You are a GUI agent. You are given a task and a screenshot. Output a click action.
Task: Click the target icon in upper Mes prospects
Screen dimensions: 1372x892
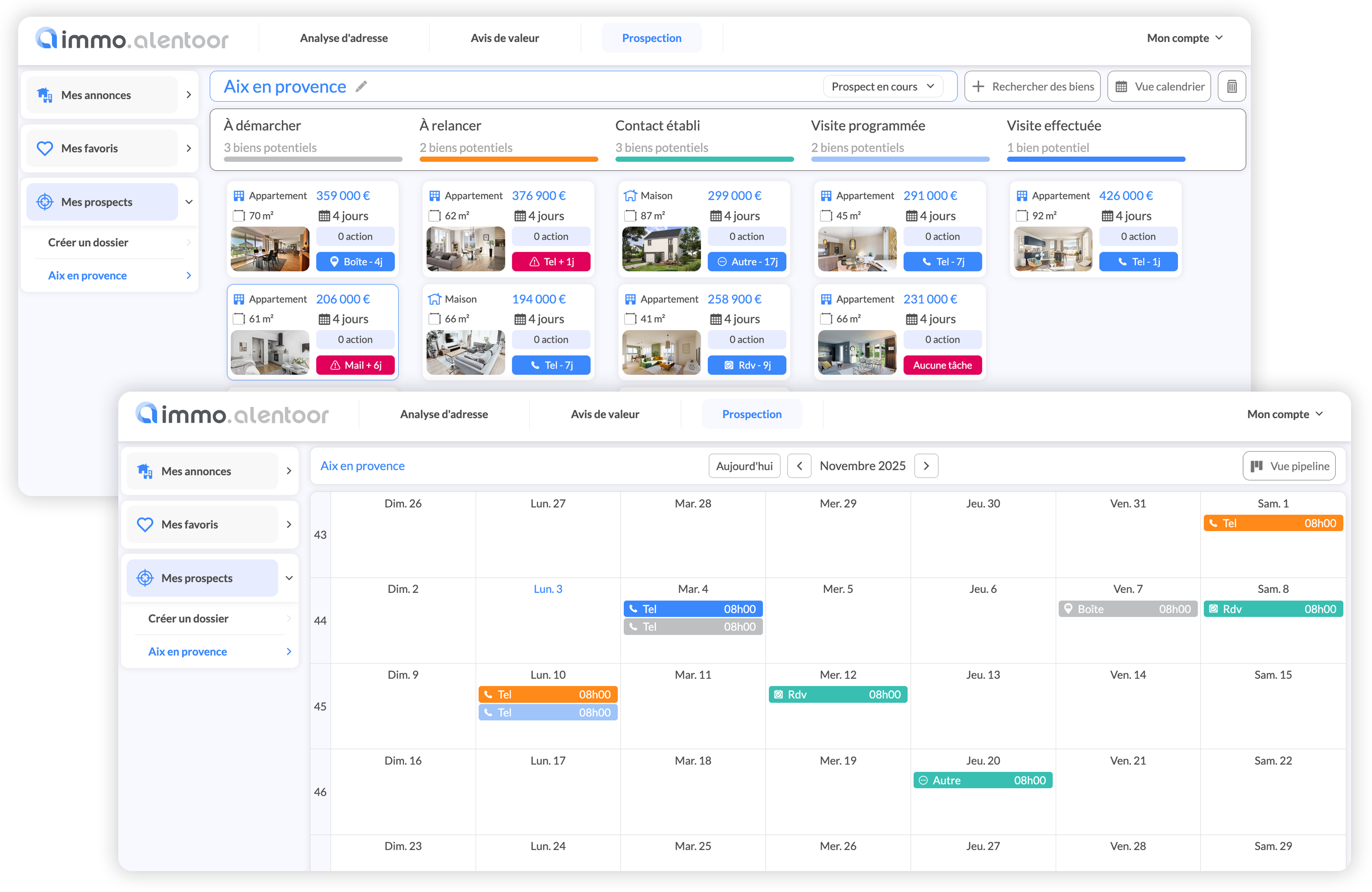pos(45,202)
